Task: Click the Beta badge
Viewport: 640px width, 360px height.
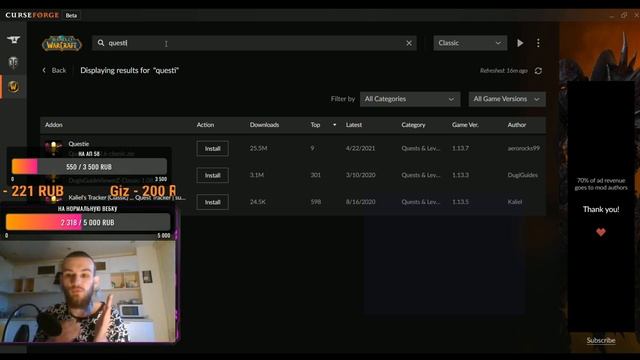Action: (x=71, y=16)
